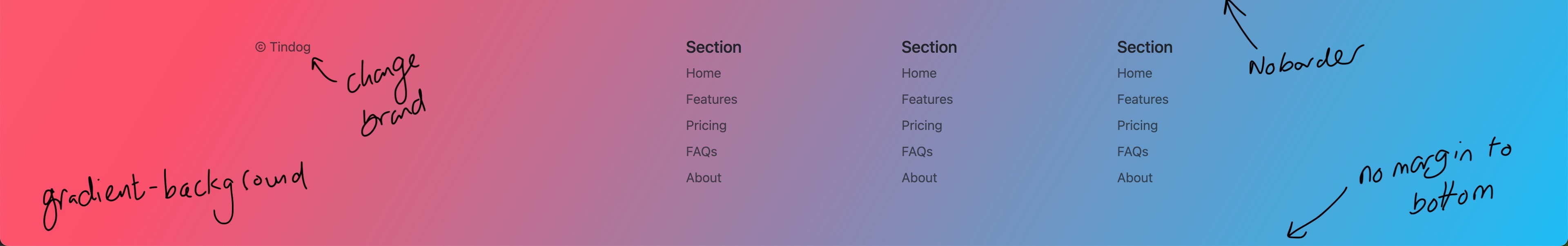The width and height of the screenshot is (1568, 246).
Task: Open Pricing in the middle Section column
Action: (922, 125)
